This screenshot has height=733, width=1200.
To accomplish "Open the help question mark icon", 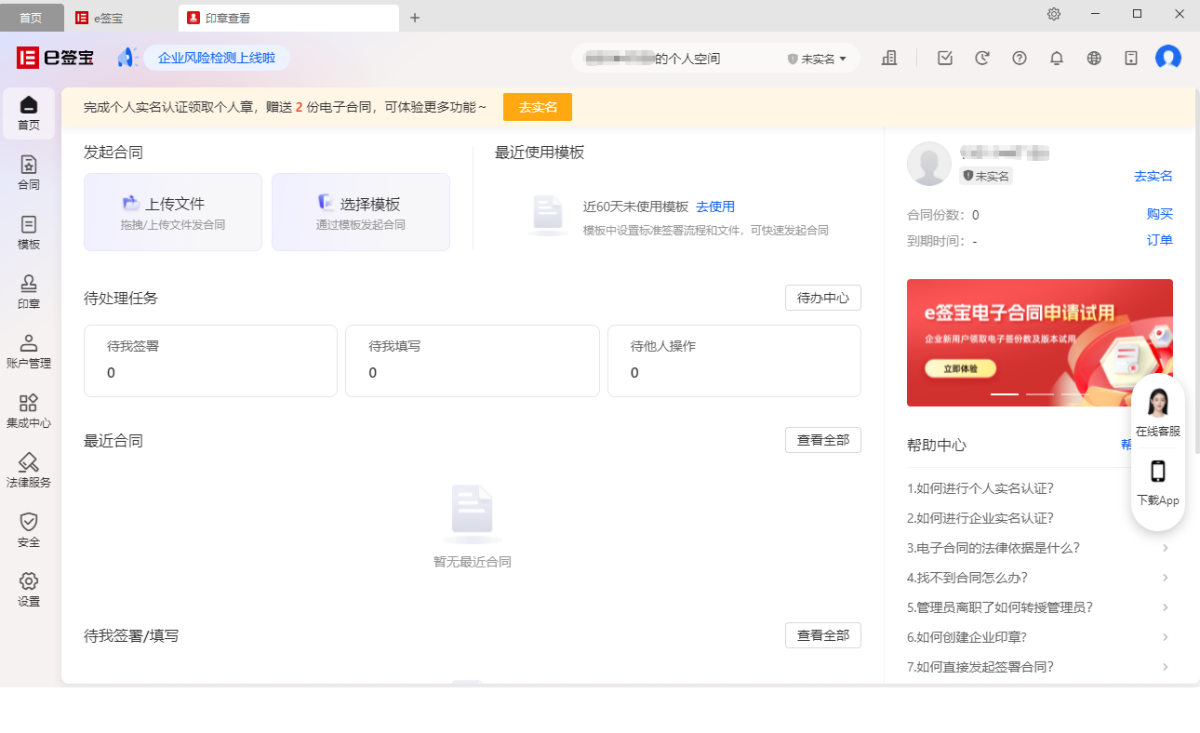I will click(1019, 58).
